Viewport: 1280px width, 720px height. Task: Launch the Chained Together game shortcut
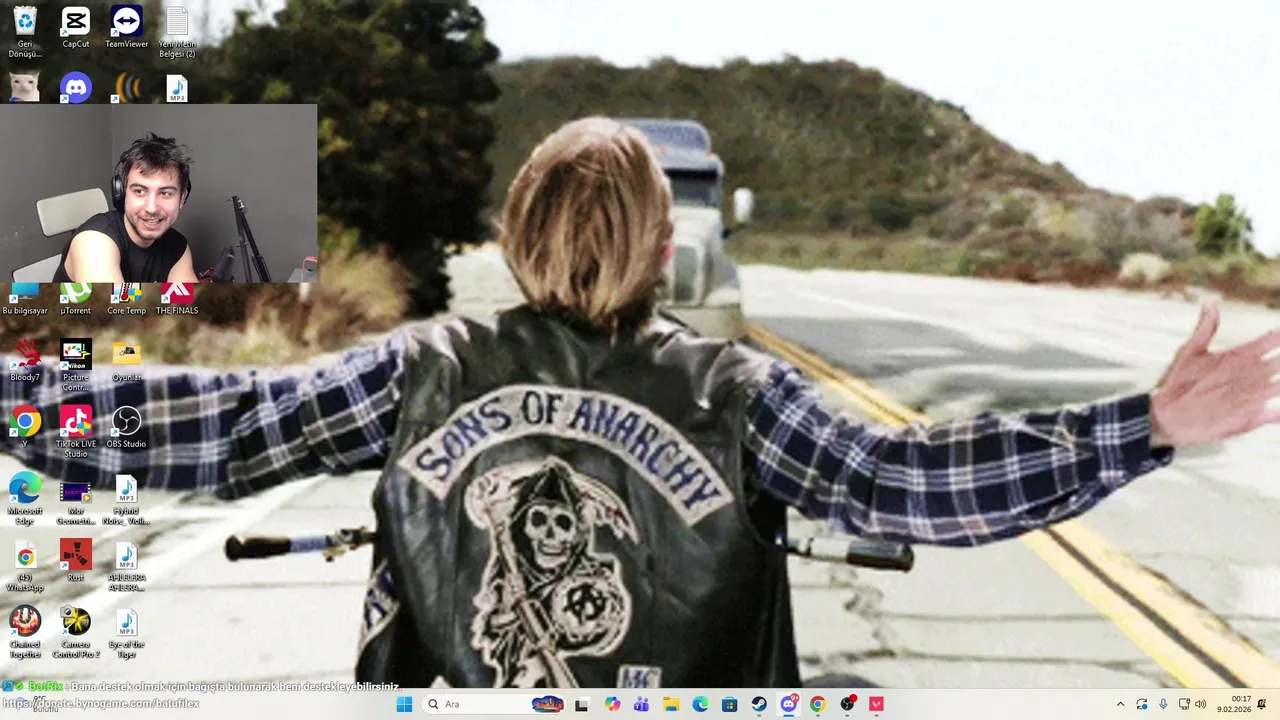[x=25, y=633]
